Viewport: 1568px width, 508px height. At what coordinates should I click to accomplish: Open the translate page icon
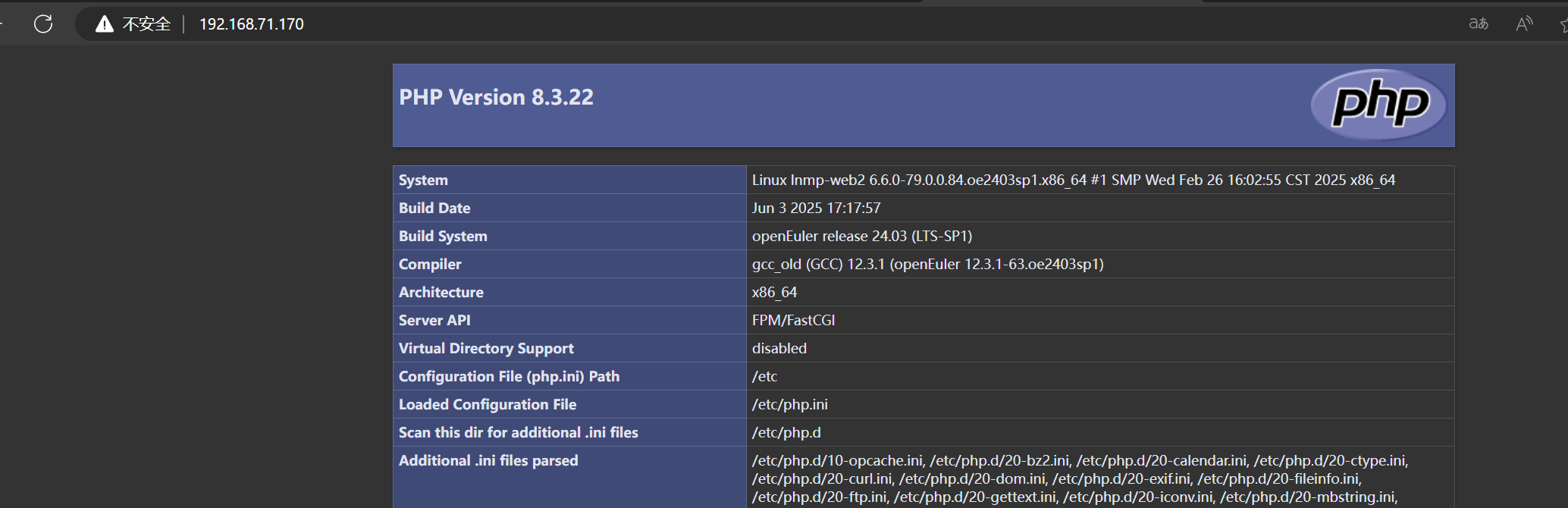[1479, 24]
